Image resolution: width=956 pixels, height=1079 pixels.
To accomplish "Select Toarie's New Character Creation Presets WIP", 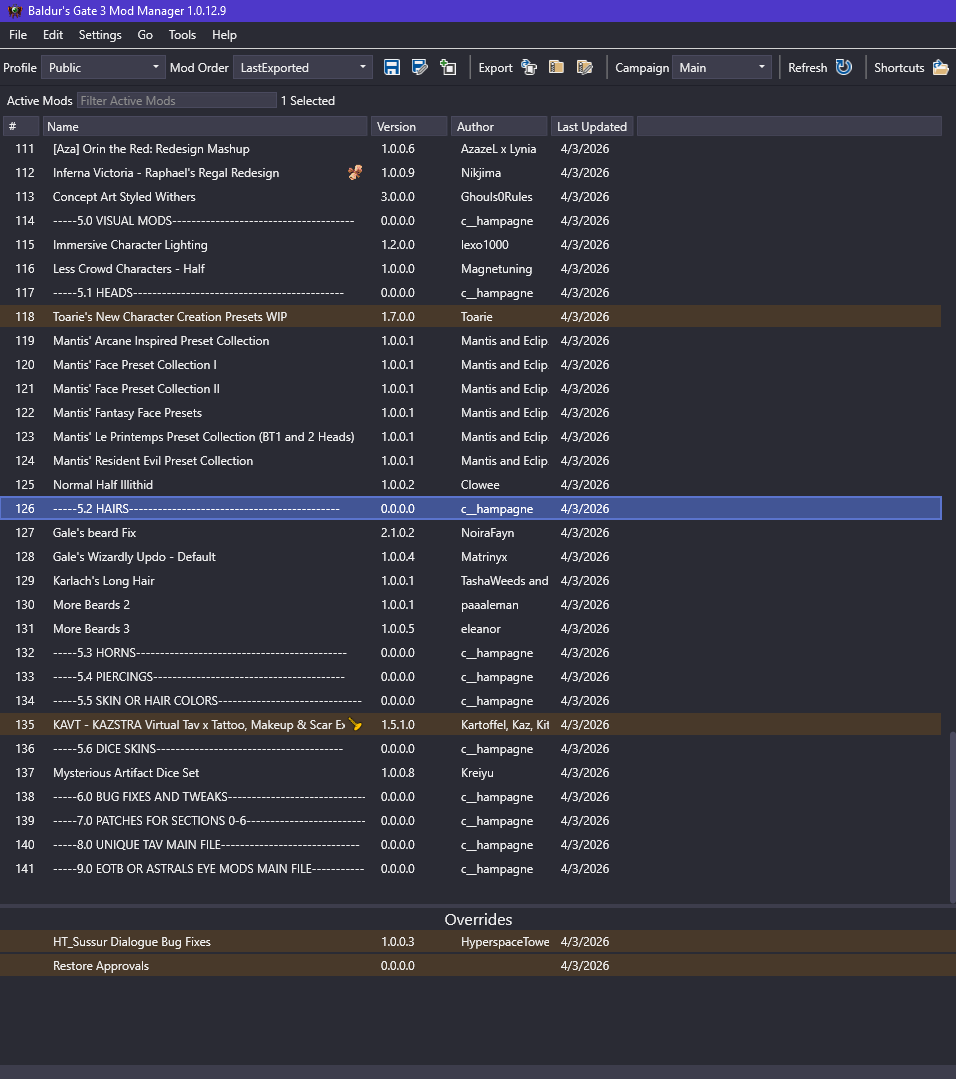I will [x=471, y=317].
